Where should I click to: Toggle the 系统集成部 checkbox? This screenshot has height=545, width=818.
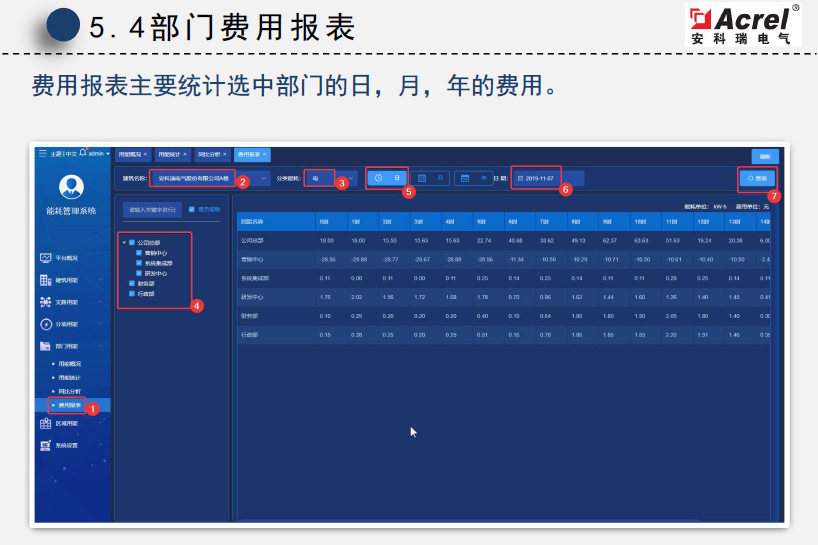tap(139, 263)
